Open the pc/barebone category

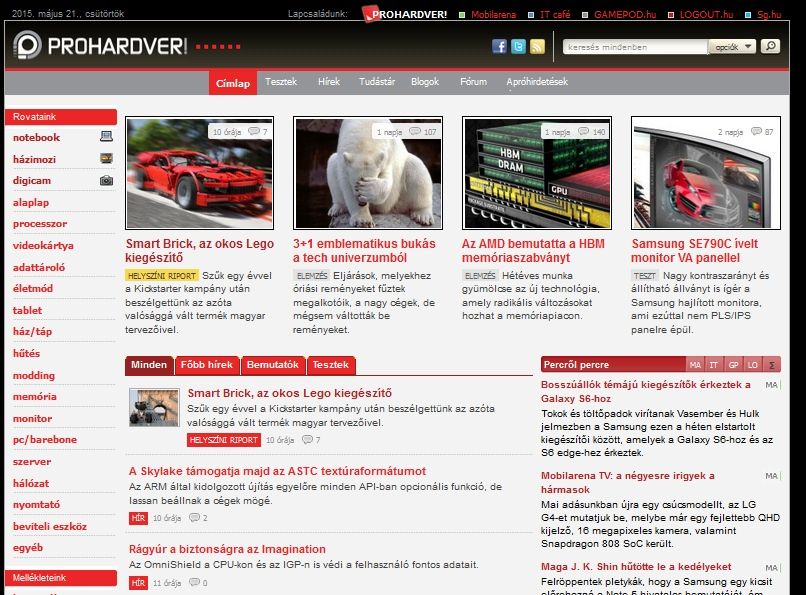click(45, 439)
